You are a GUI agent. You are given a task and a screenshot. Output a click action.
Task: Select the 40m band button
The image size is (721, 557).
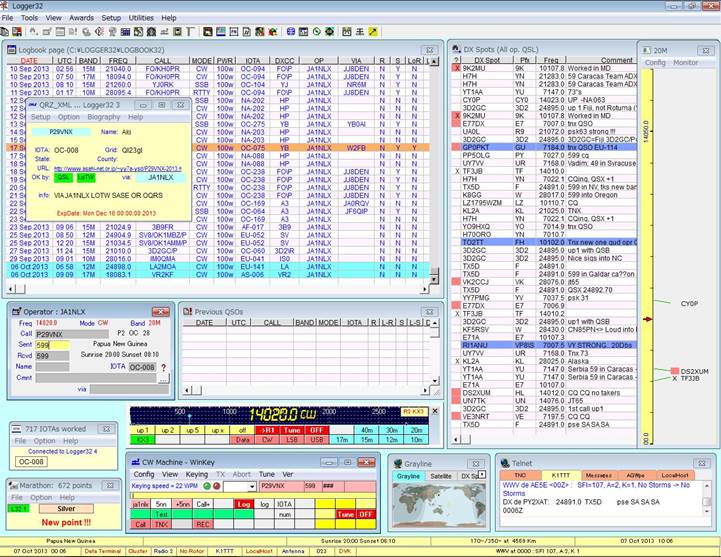[x=366, y=430]
